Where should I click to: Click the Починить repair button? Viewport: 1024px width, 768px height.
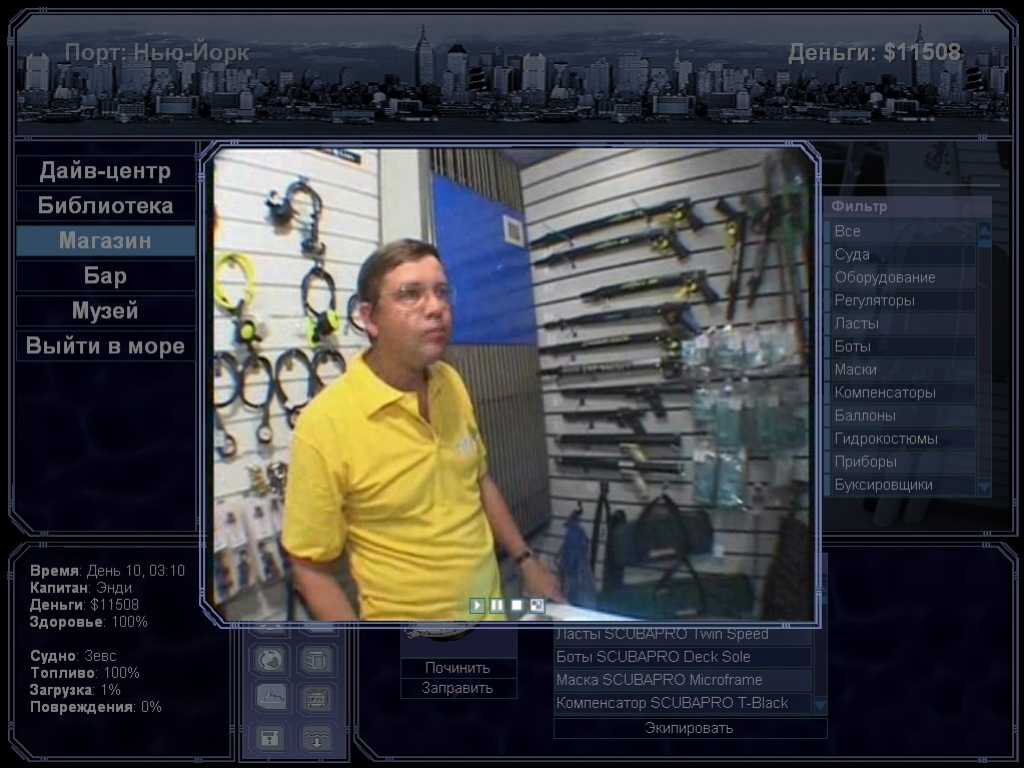458,668
